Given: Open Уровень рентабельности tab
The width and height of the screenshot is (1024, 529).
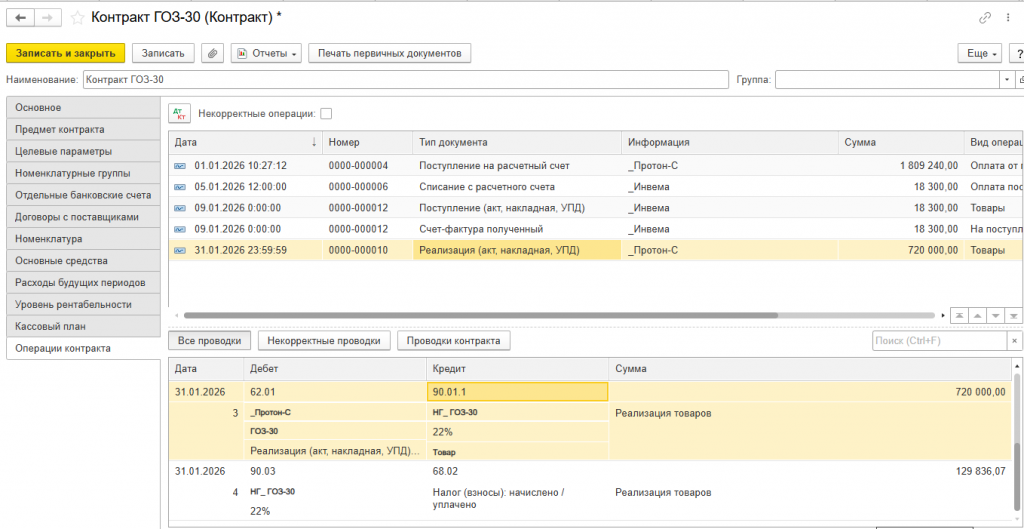Looking at the screenshot, I should (x=83, y=304).
